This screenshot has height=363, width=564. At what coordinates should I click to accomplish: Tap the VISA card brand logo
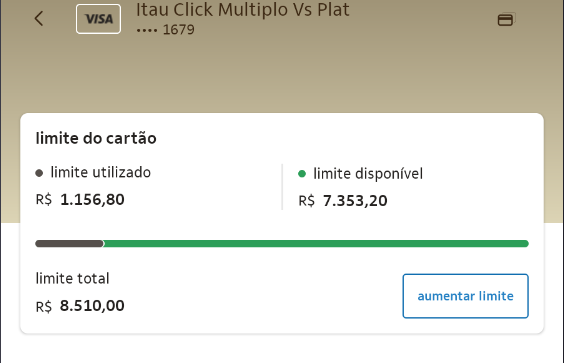click(98, 19)
